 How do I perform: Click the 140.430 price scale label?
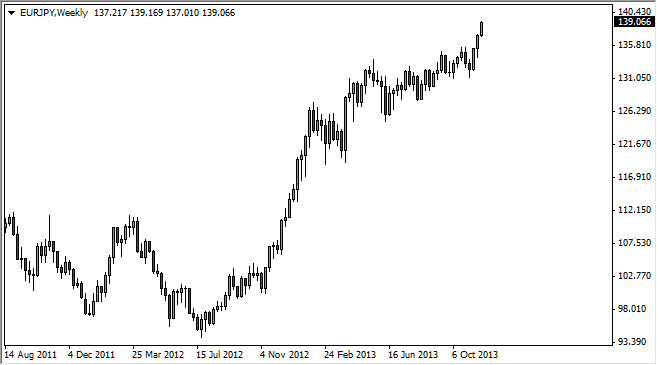coord(634,11)
